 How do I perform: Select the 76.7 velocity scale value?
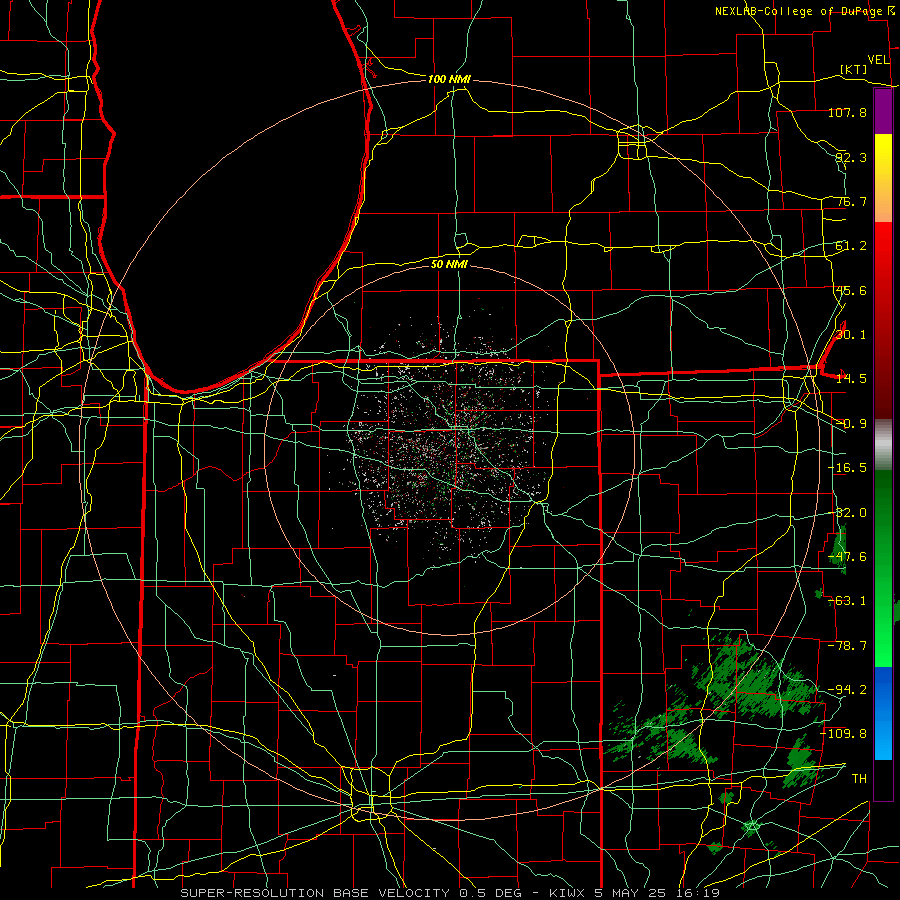[851, 201]
